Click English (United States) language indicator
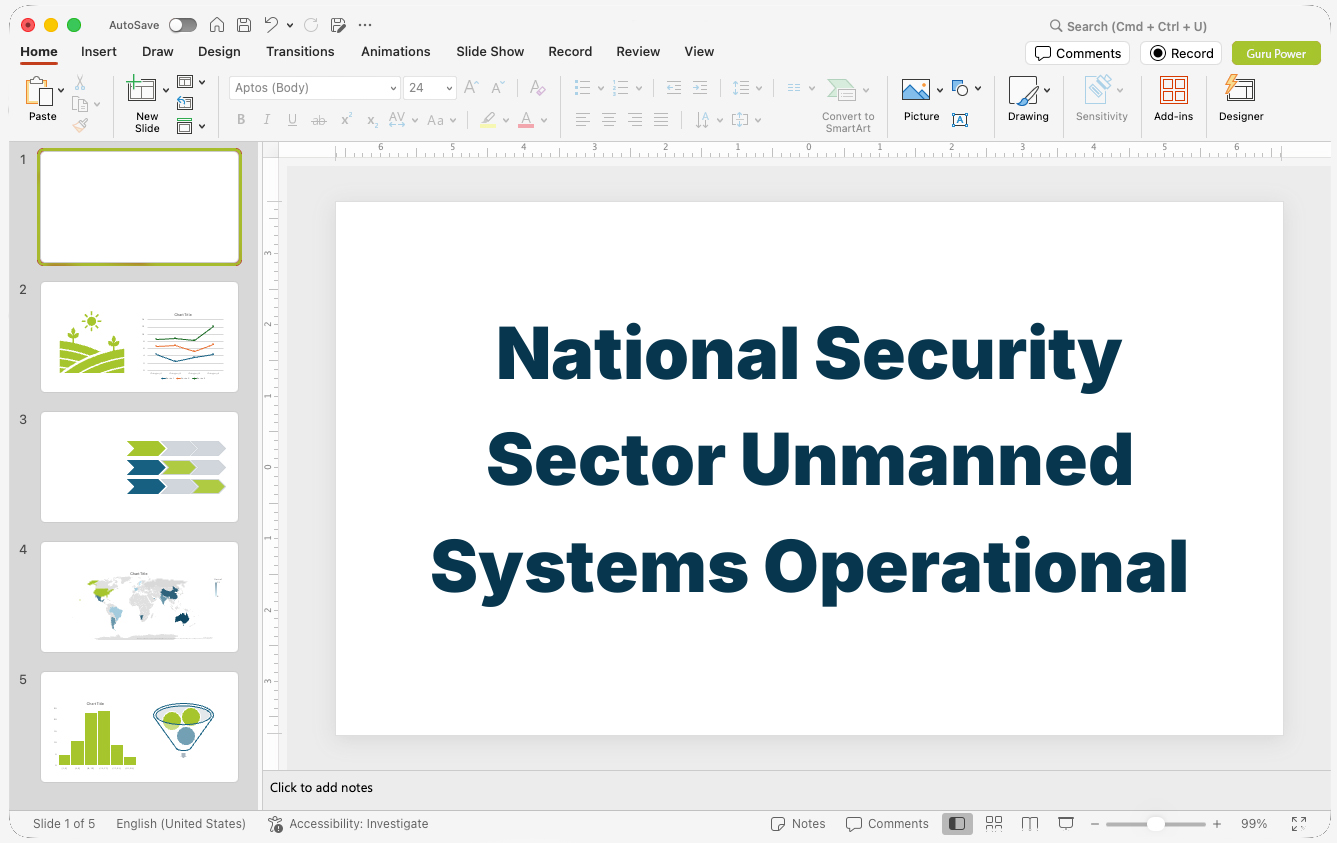 point(181,824)
